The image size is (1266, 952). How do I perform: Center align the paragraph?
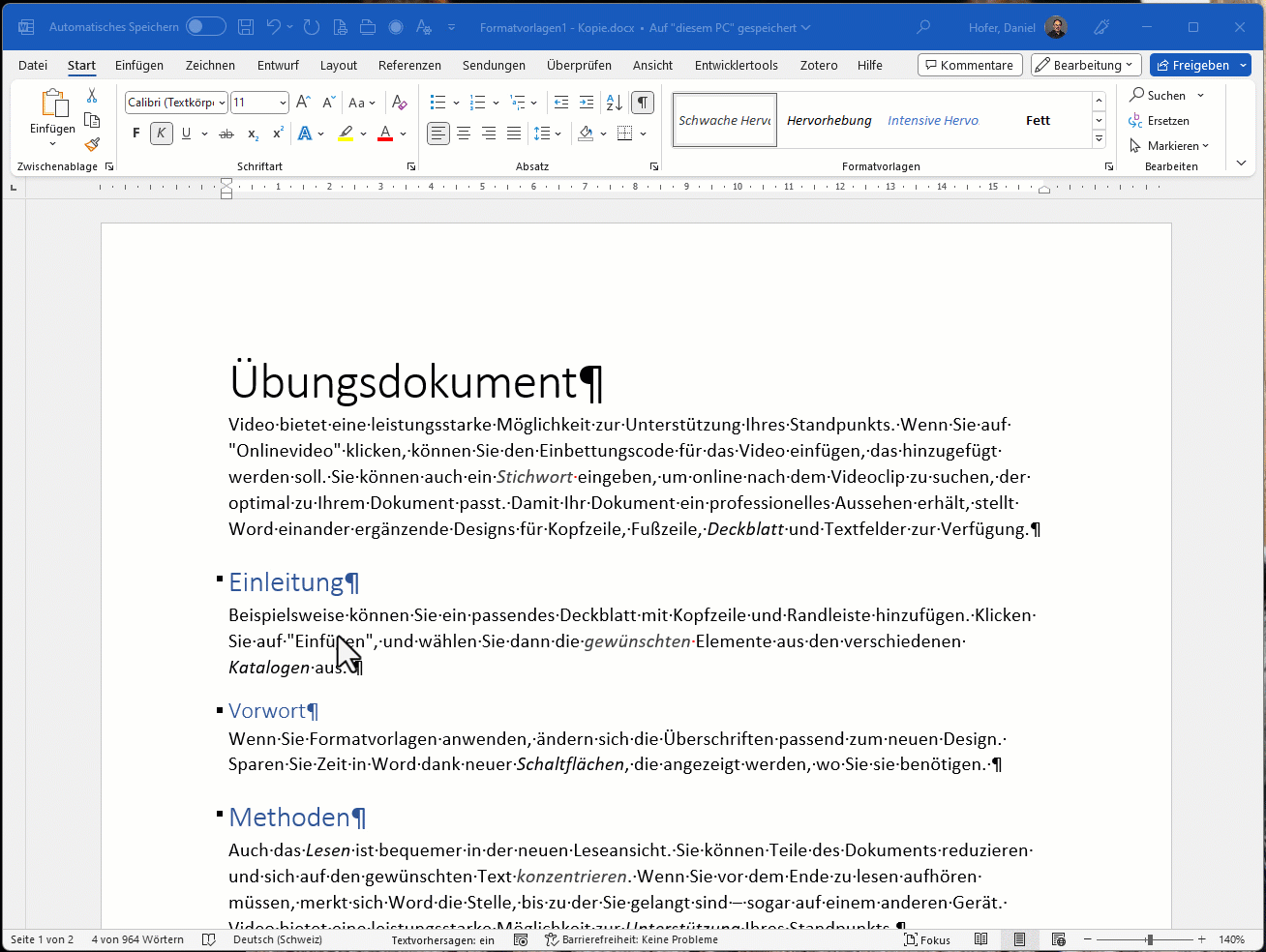click(x=464, y=134)
